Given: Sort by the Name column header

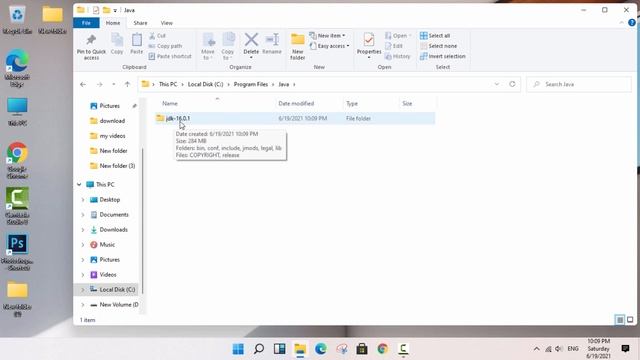Looking at the screenshot, I should [x=170, y=104].
